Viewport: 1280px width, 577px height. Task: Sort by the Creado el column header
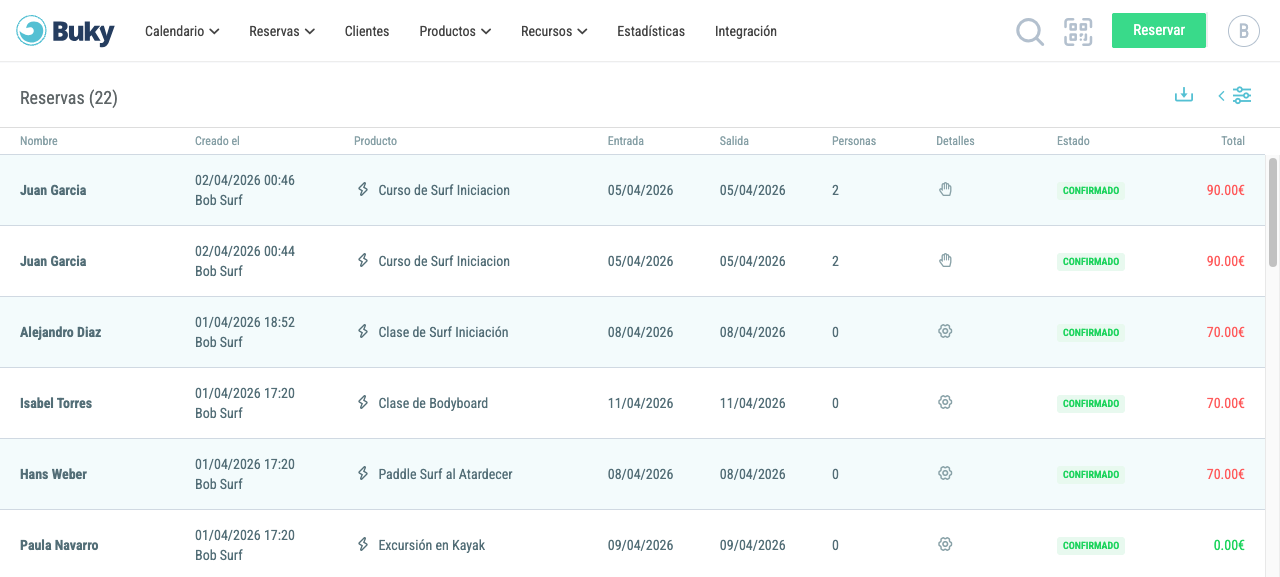pos(217,141)
